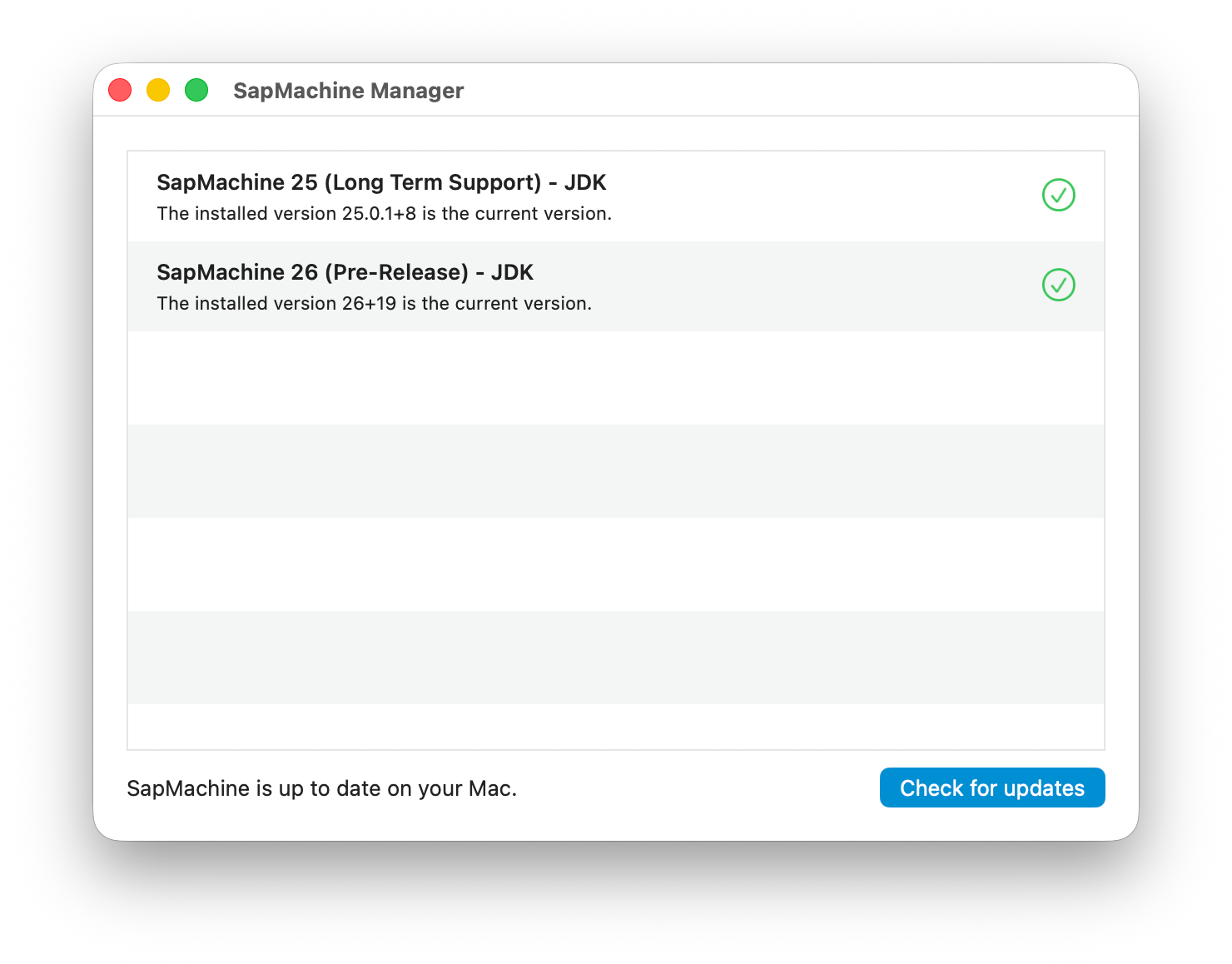Click the installed version 26+19 description text
The image size is (1232, 964).
(374, 304)
